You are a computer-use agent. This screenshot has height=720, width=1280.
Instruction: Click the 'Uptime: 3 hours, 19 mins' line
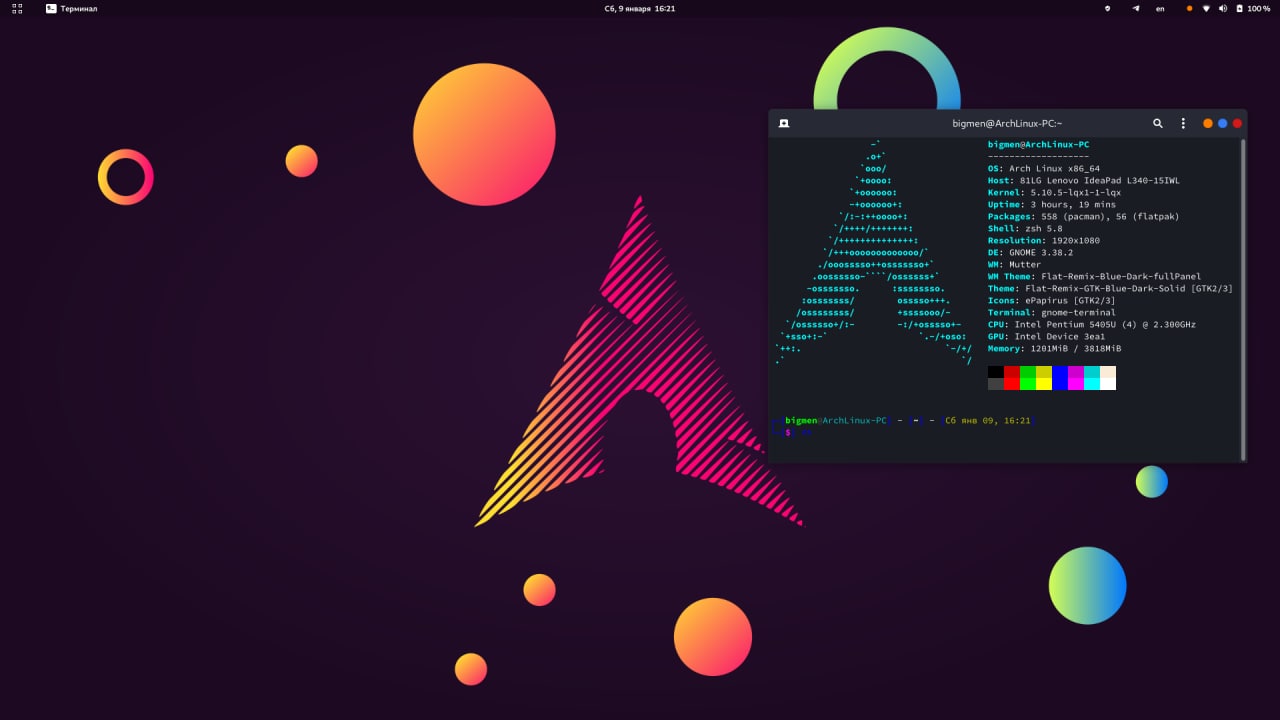click(x=1052, y=205)
